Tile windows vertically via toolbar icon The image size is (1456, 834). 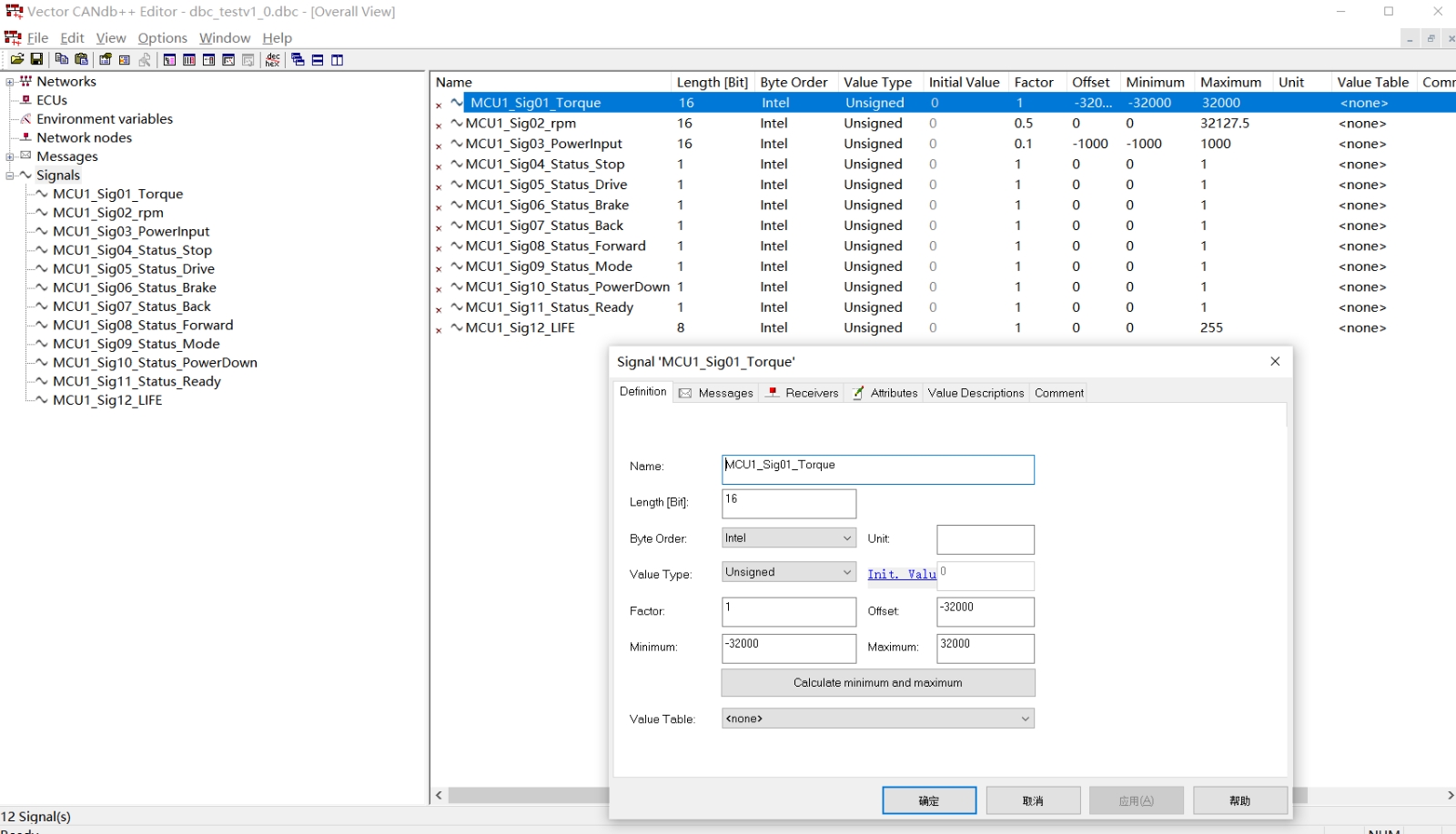click(x=337, y=60)
